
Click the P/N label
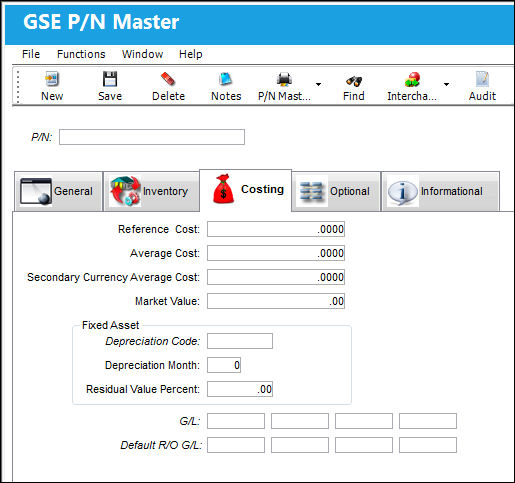[x=42, y=137]
